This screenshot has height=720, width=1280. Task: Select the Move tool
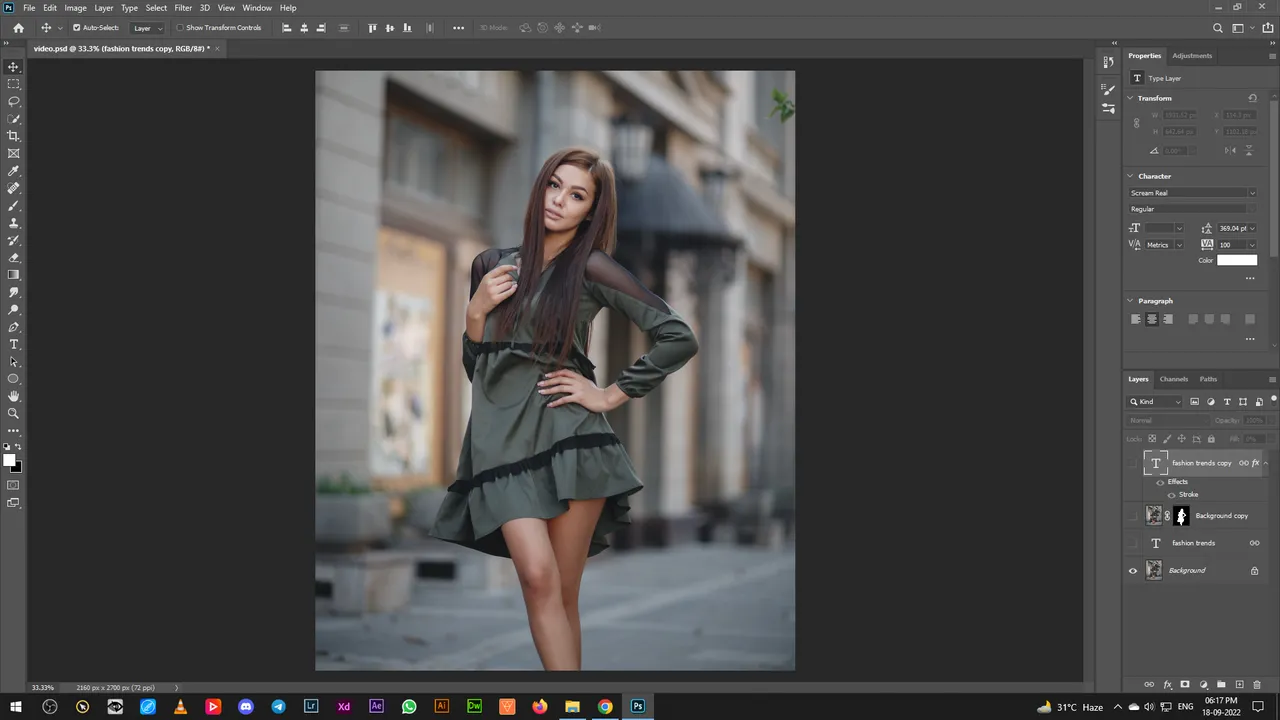pos(13,67)
